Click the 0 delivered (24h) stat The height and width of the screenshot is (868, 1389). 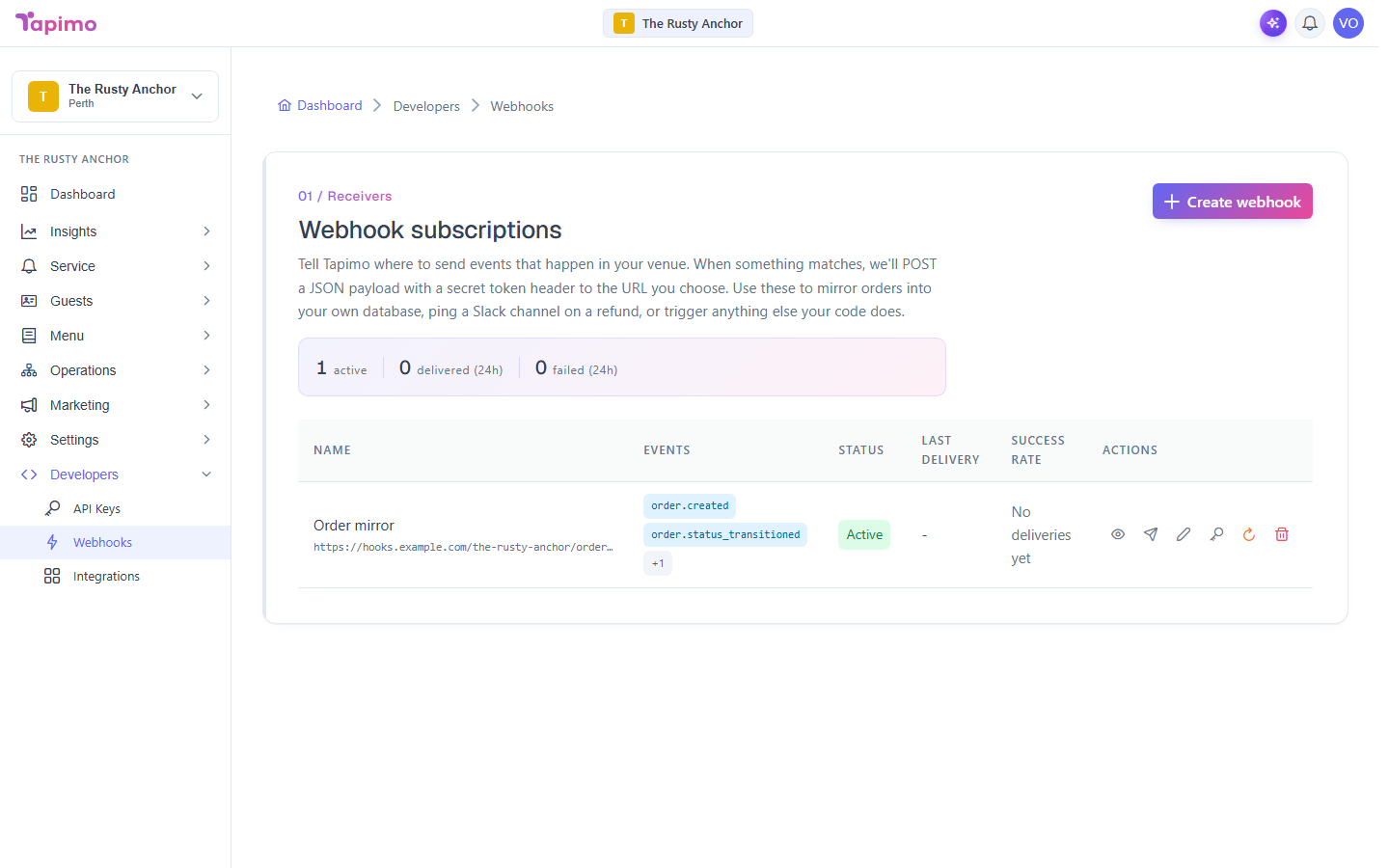[450, 367]
